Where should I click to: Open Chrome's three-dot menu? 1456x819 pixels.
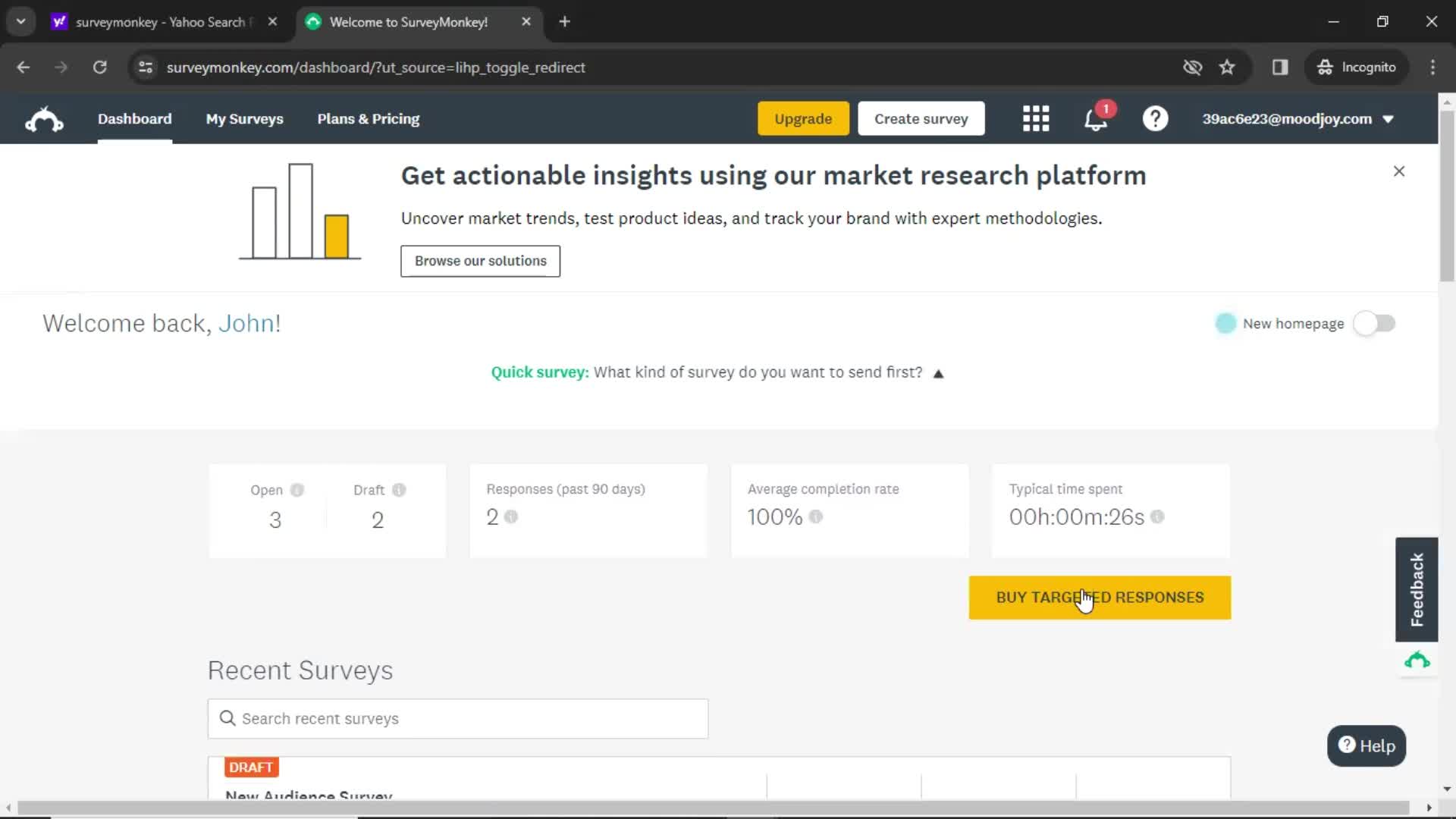[1432, 67]
